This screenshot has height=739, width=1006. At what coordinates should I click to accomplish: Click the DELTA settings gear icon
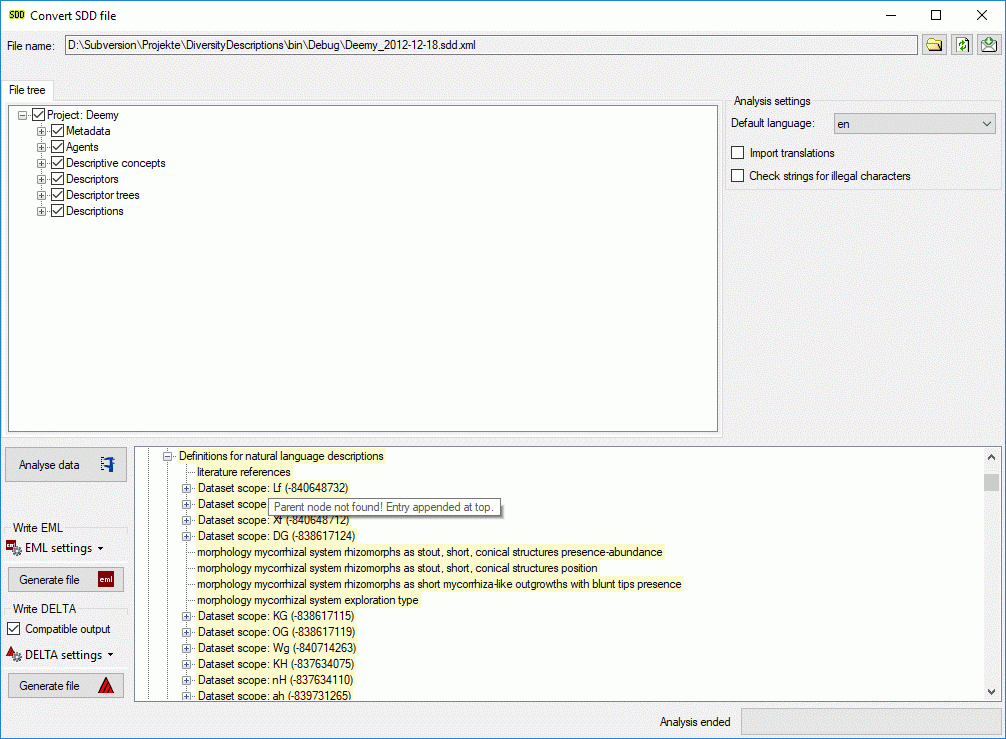[x=14, y=654]
